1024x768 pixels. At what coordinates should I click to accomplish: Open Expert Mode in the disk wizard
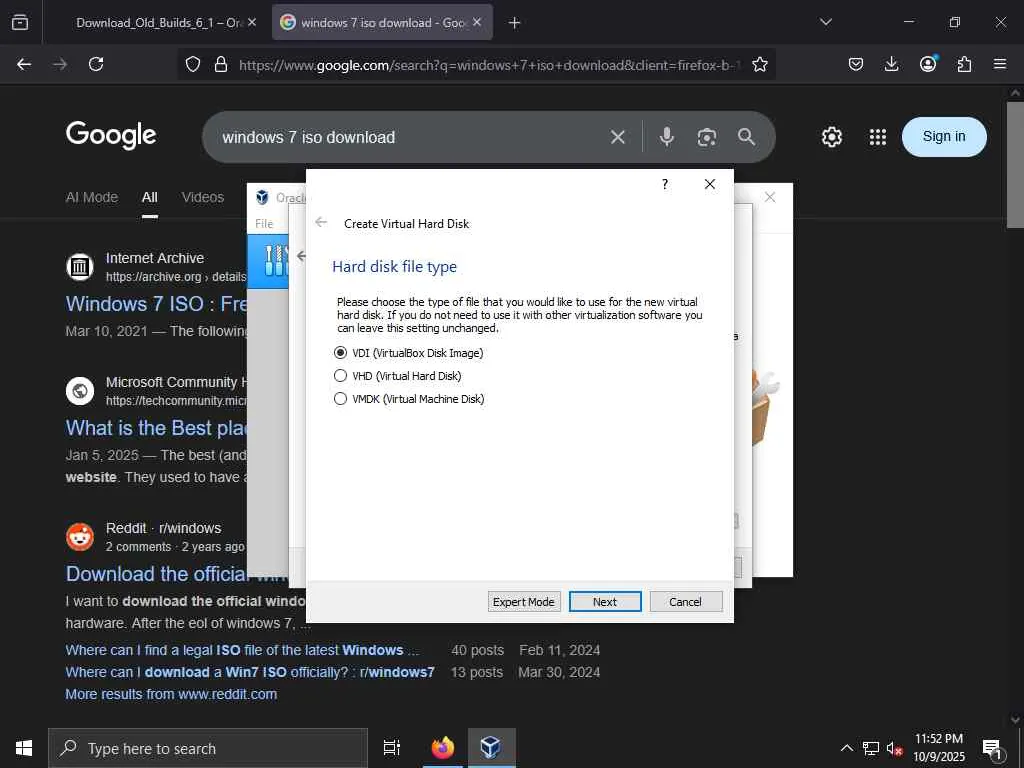[524, 601]
